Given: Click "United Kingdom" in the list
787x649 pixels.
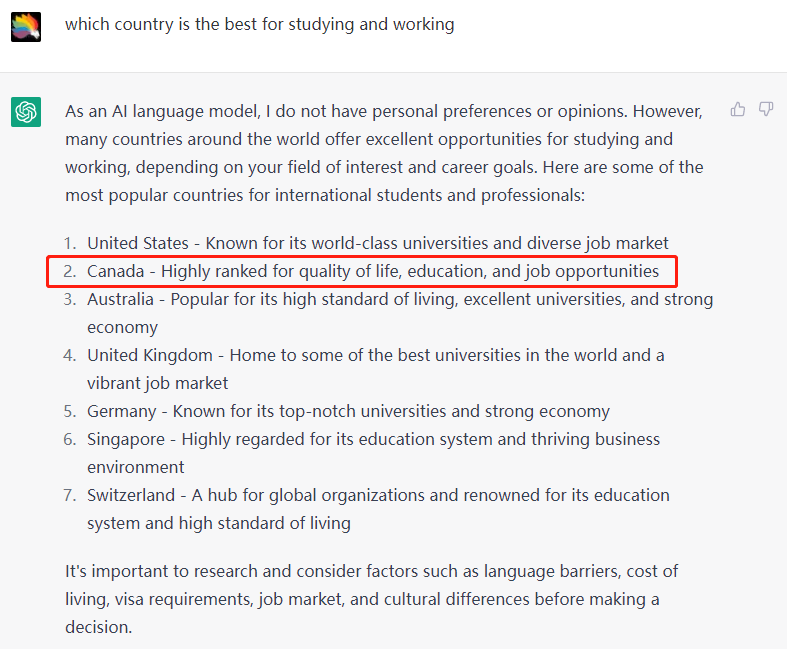Looking at the screenshot, I should (x=150, y=355).
